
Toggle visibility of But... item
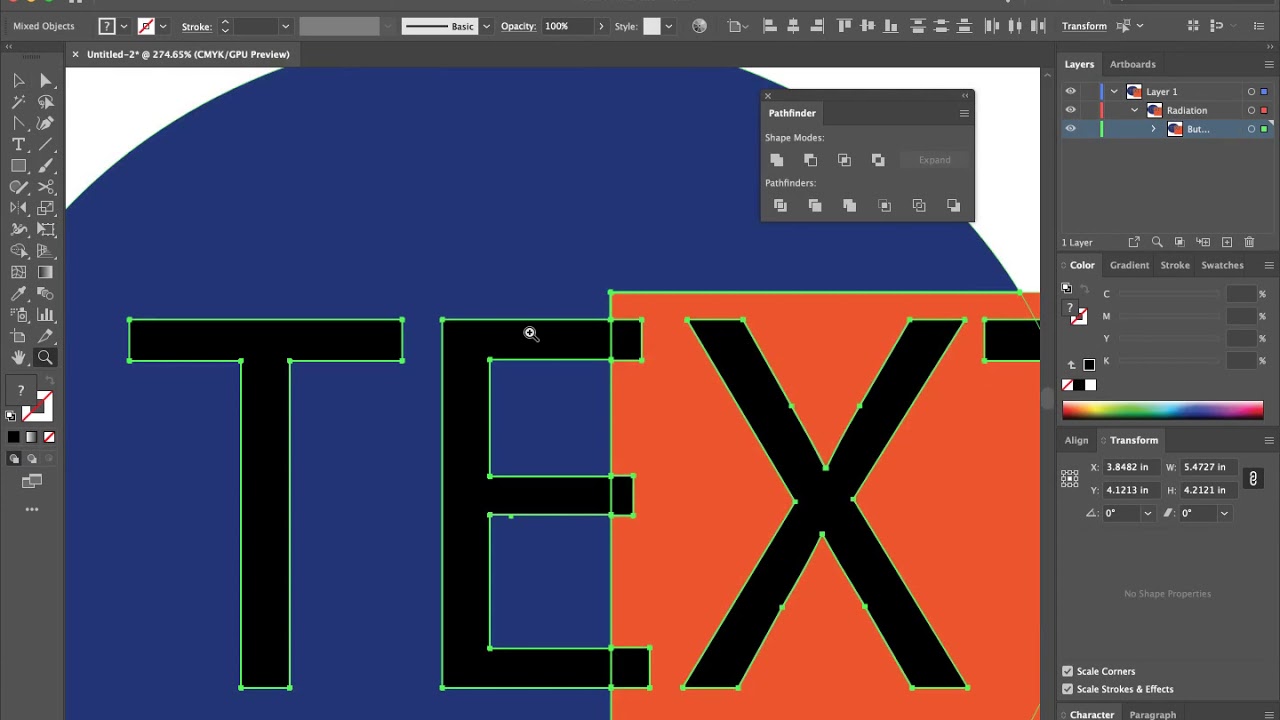point(1071,129)
